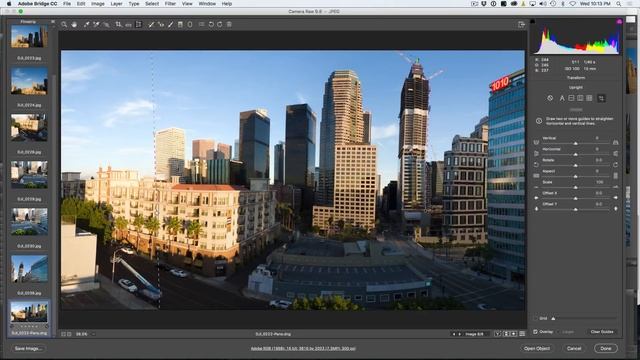Select the Spot Removal tool
640x360 pixels.
click(151, 24)
